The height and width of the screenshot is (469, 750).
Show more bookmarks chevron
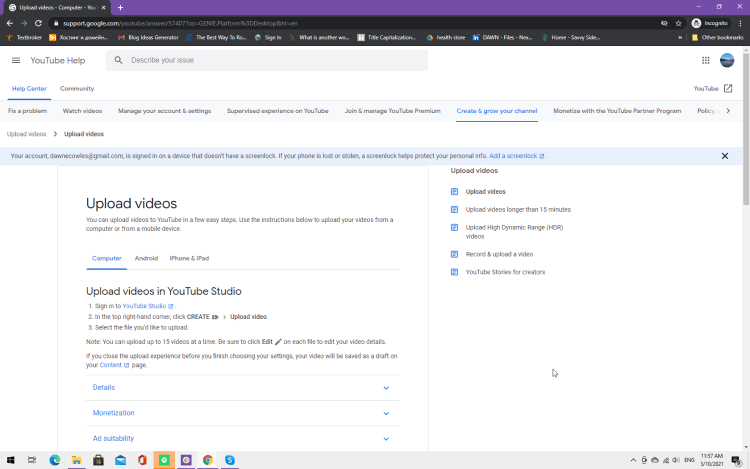click(680, 37)
